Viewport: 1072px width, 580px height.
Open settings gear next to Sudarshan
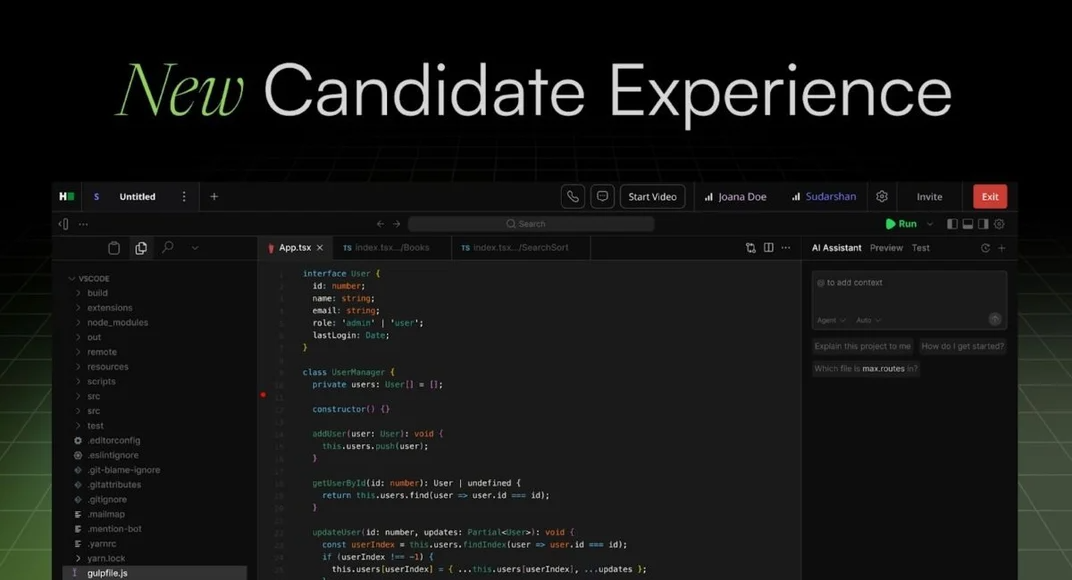882,196
